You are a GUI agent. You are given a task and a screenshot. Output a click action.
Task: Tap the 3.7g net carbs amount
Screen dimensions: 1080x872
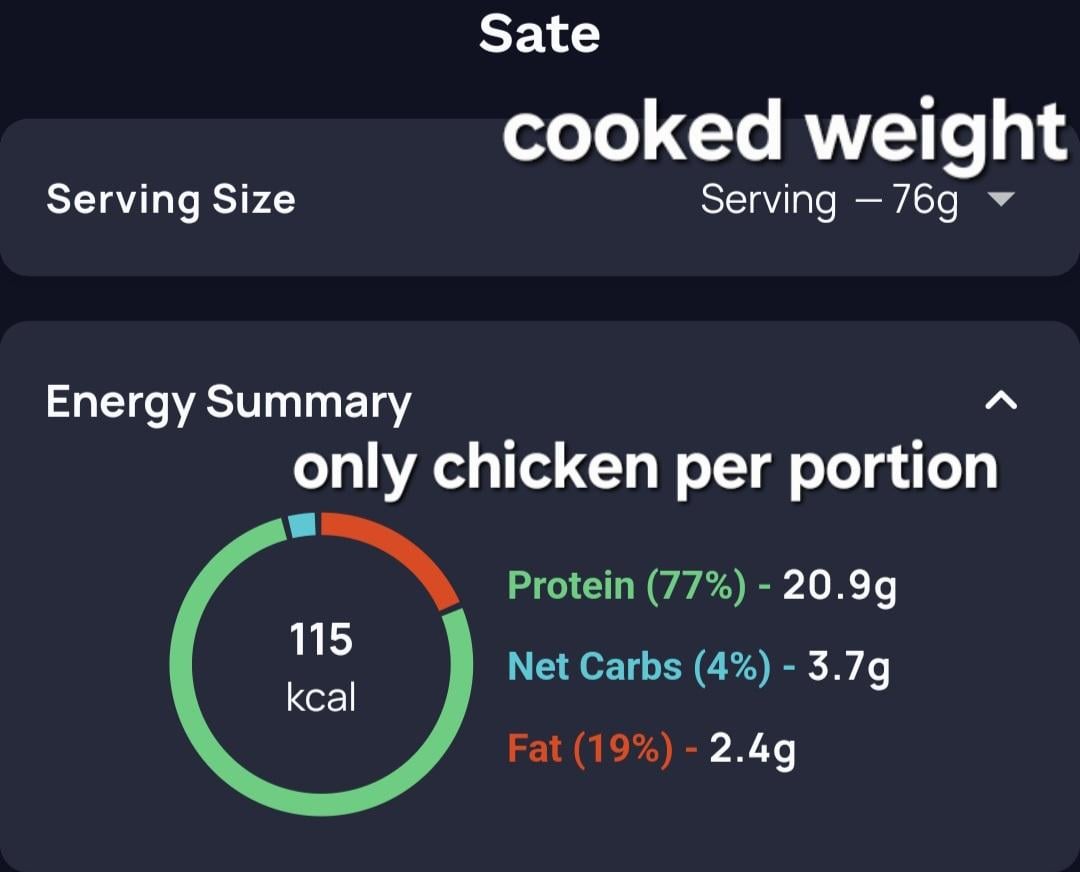[x=849, y=668]
